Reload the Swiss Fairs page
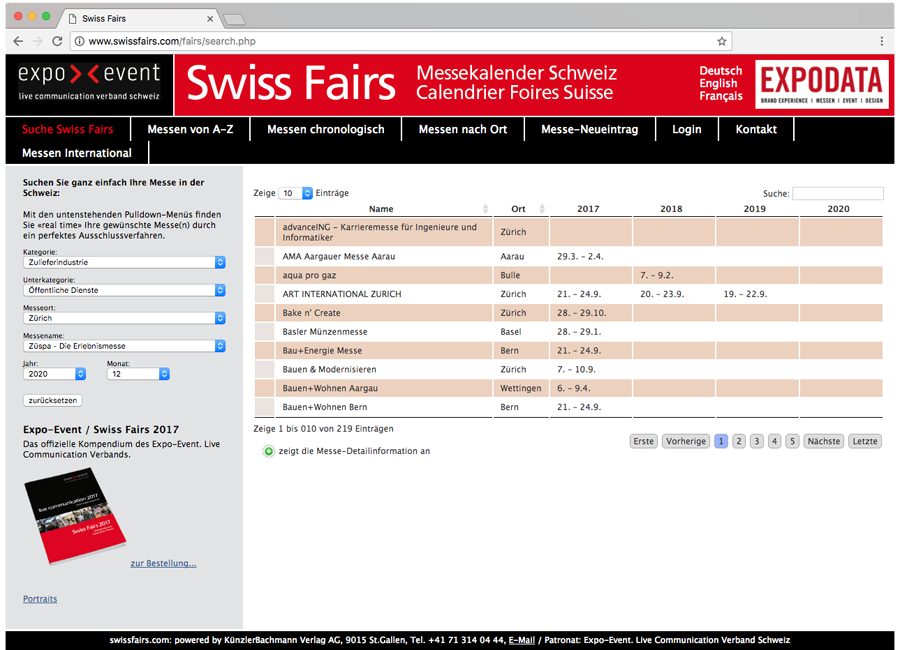The height and width of the screenshot is (650, 900). (57, 41)
